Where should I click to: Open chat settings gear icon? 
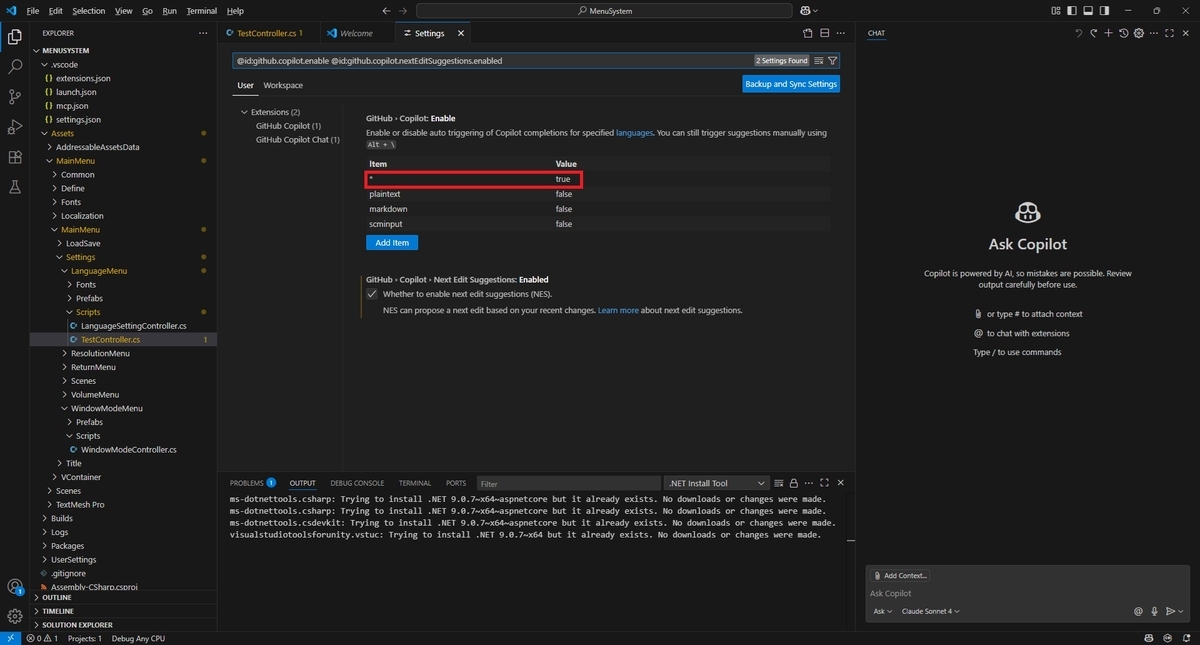click(x=1138, y=33)
